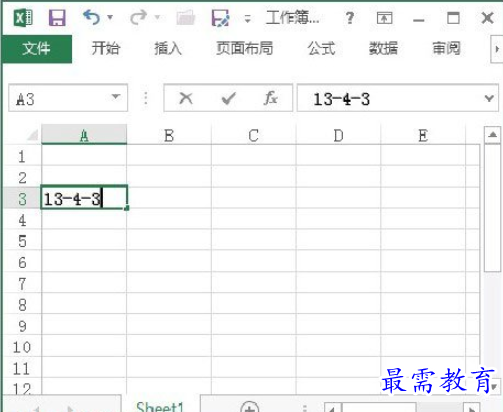Click the horizontal scrollbar thumb
The image size is (503, 412).
[379, 408]
